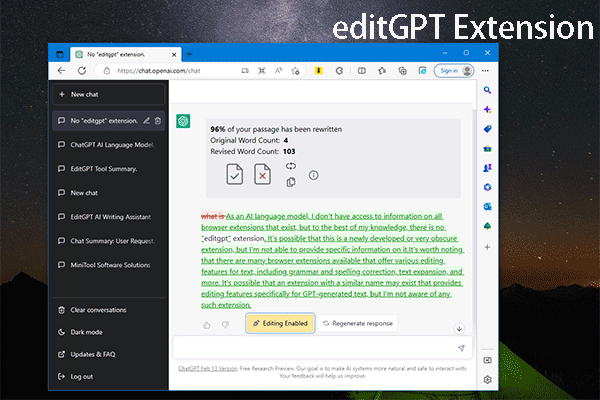Accept all changes document checkmark icon

(x=234, y=174)
